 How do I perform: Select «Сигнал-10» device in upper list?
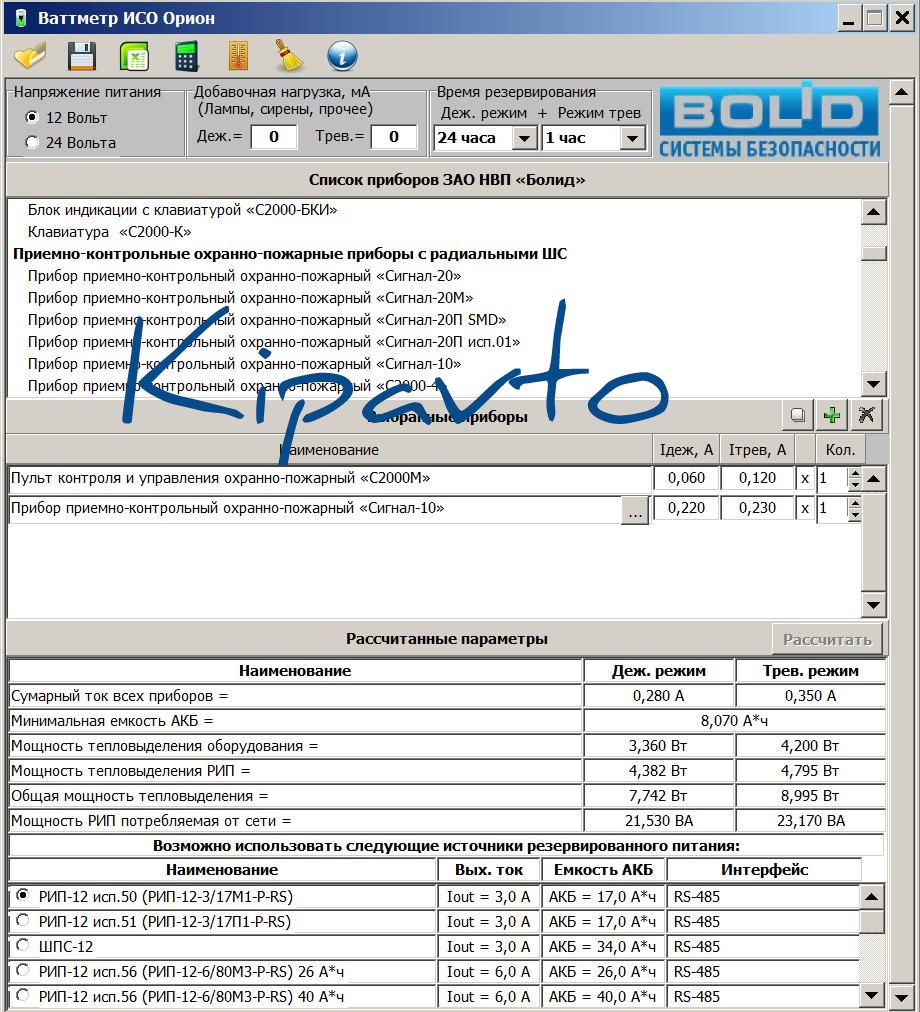[244, 363]
